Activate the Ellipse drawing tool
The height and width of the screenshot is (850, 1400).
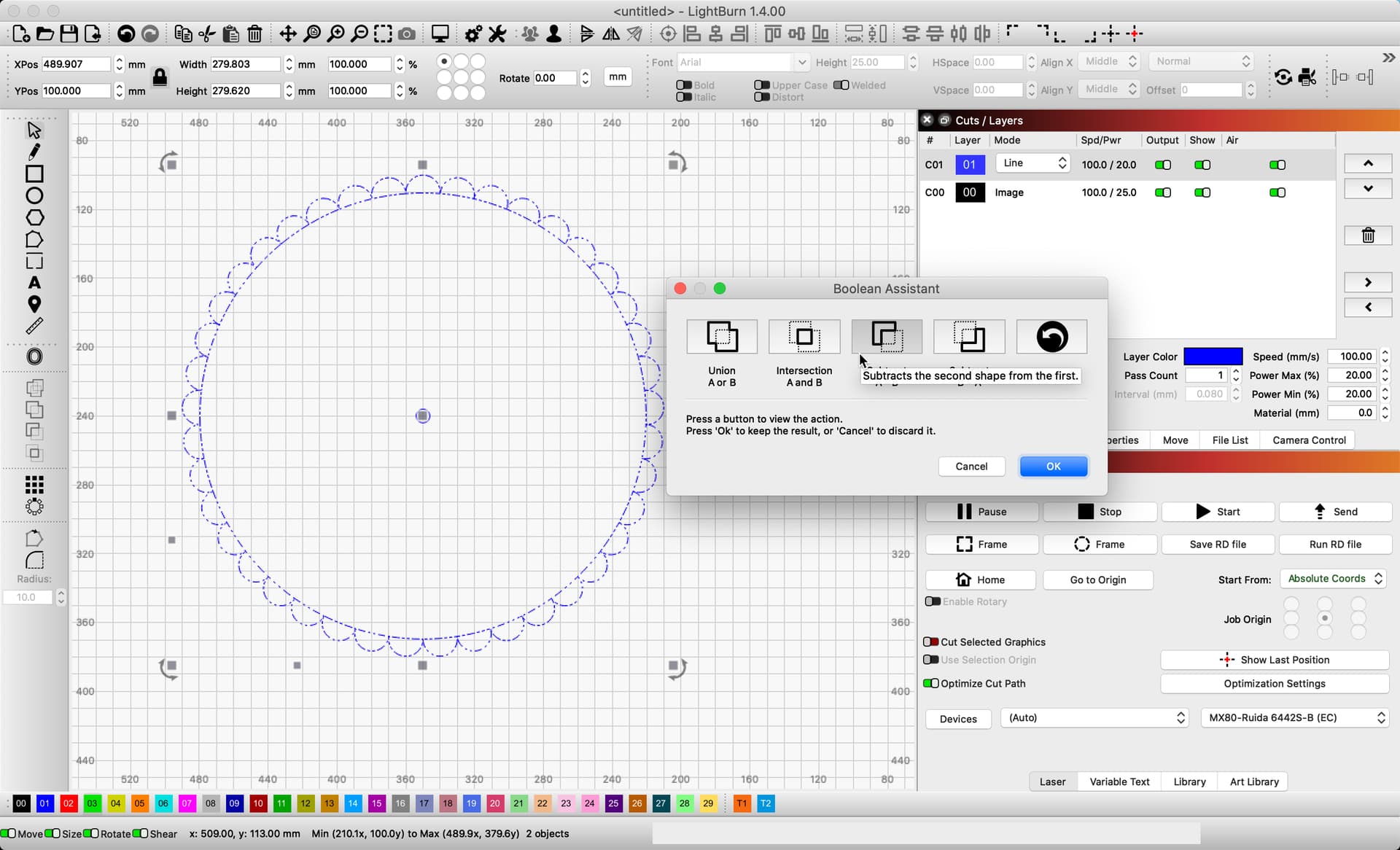click(34, 195)
